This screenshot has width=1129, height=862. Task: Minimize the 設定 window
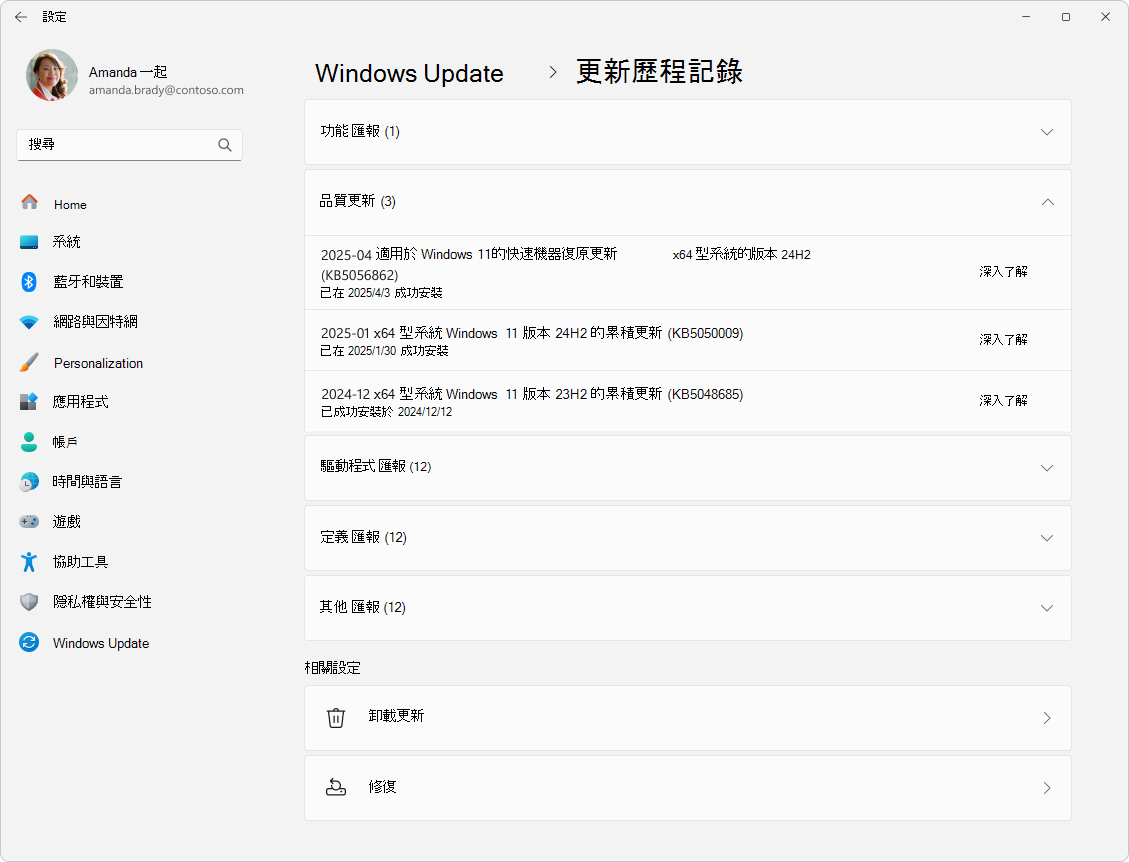(x=1026, y=17)
